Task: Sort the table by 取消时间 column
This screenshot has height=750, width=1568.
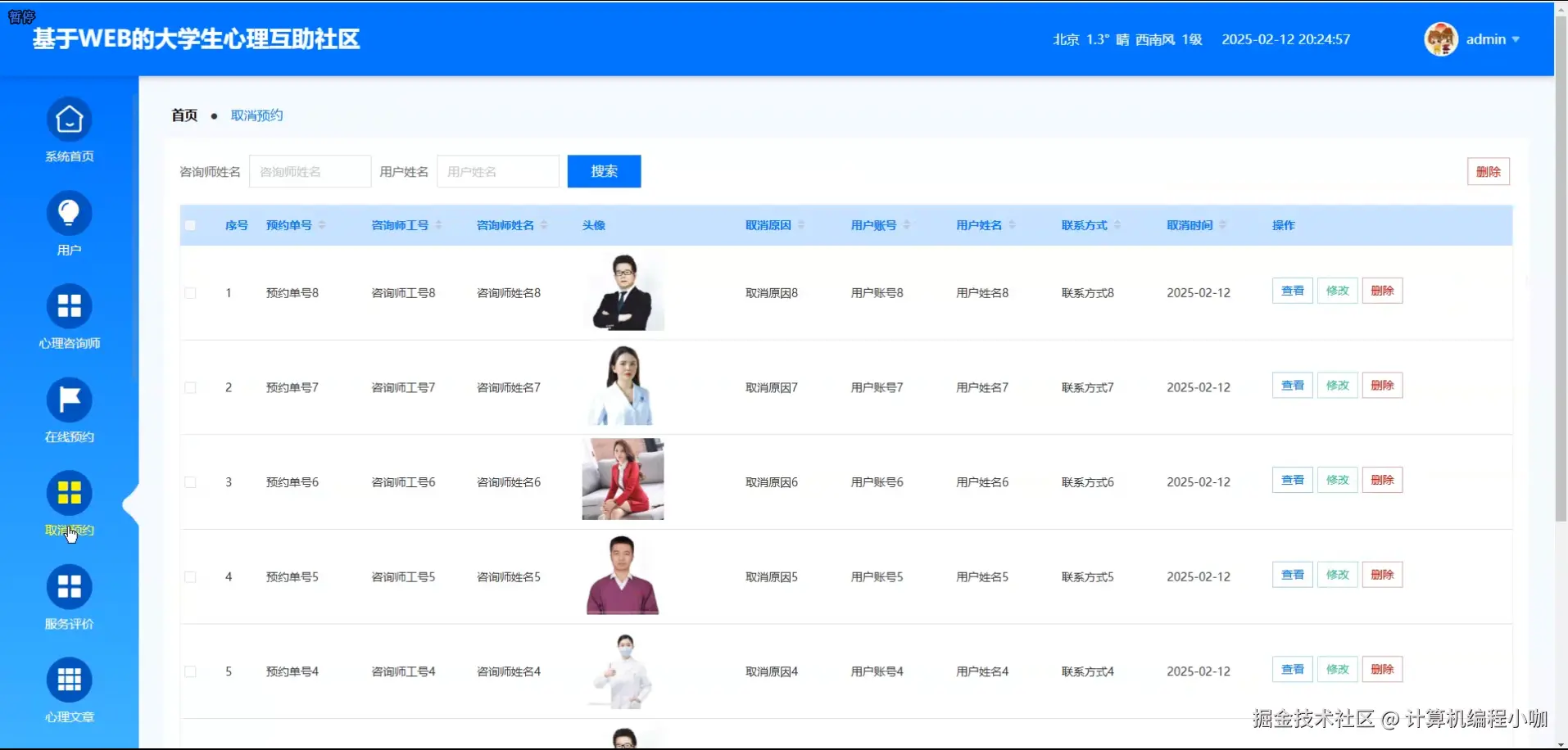Action: click(1223, 224)
